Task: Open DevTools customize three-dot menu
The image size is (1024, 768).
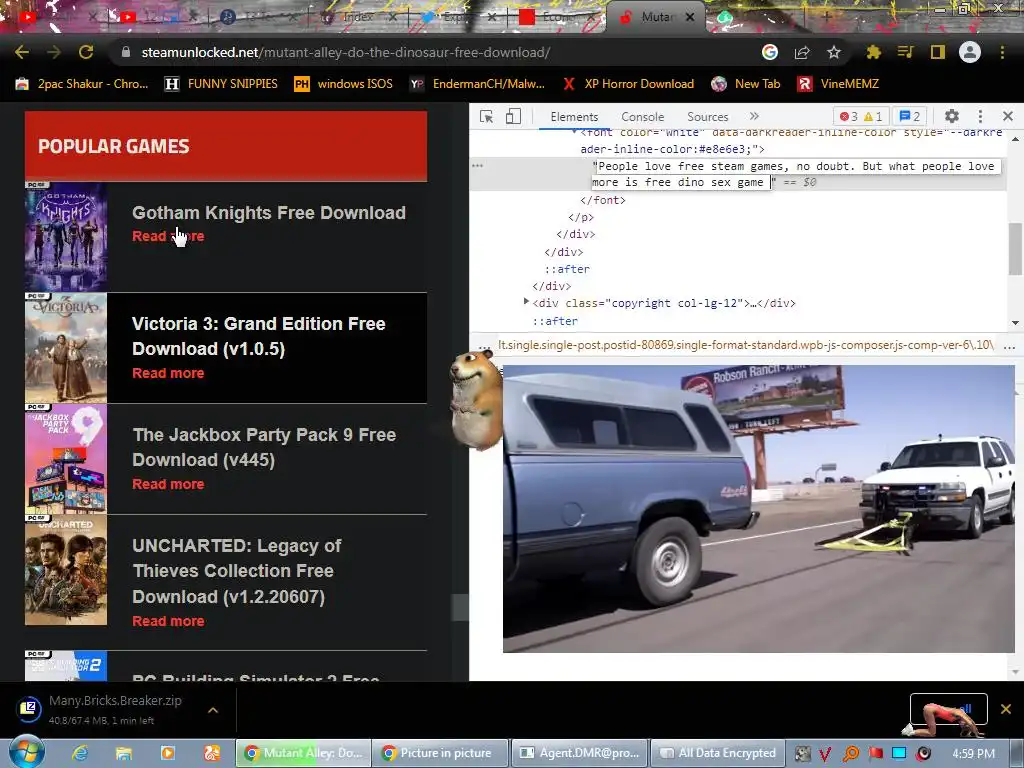Action: coord(980,116)
